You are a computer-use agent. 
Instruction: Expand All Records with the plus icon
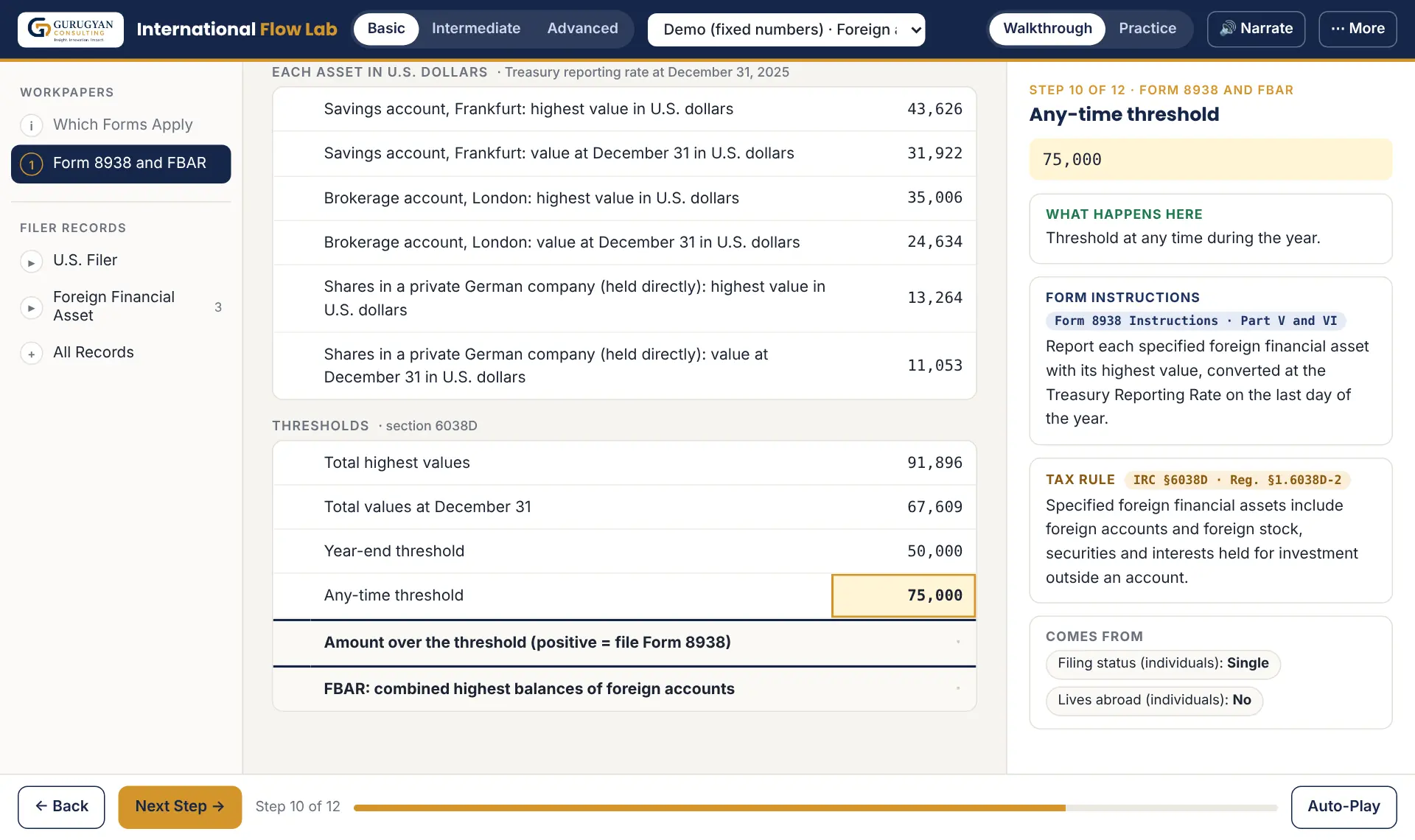pos(31,354)
